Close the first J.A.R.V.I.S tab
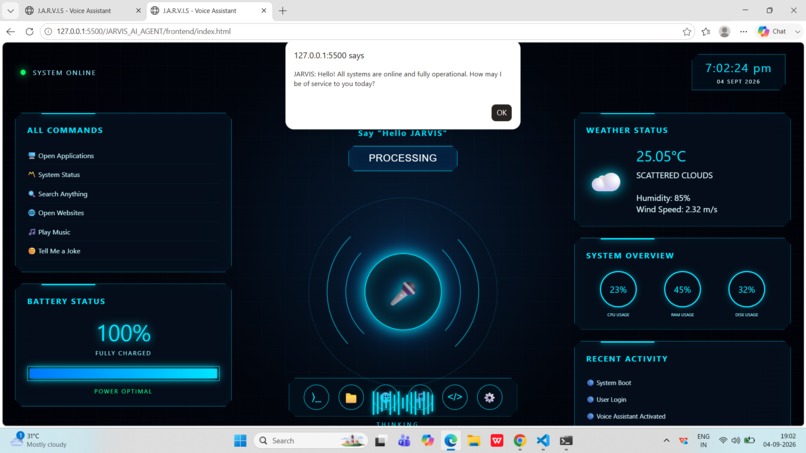This screenshot has height=453, width=806. (138, 10)
